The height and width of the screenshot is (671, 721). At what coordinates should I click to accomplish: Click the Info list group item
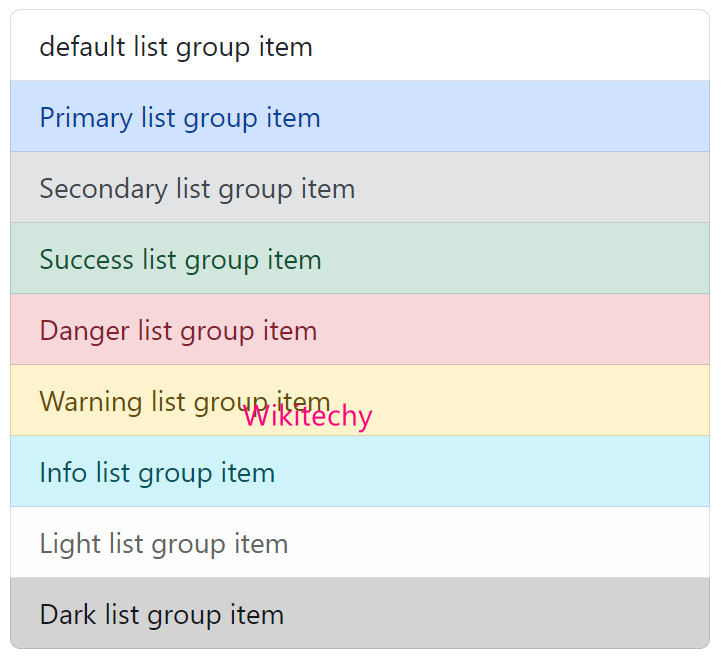[x=157, y=473]
